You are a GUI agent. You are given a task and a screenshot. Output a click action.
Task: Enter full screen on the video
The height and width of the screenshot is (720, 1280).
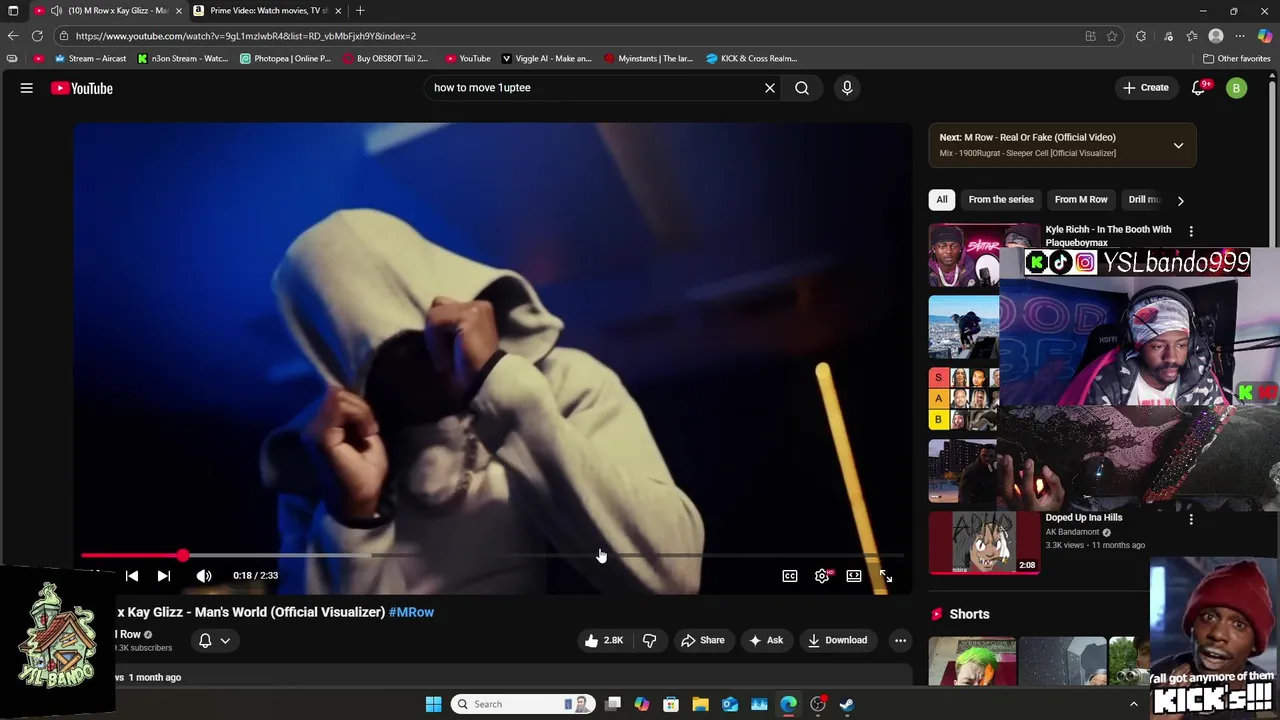(886, 576)
